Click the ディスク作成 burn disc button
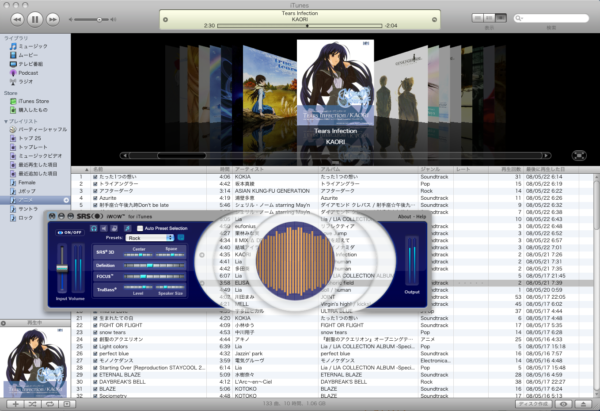The width and height of the screenshot is (600, 411). point(535,404)
